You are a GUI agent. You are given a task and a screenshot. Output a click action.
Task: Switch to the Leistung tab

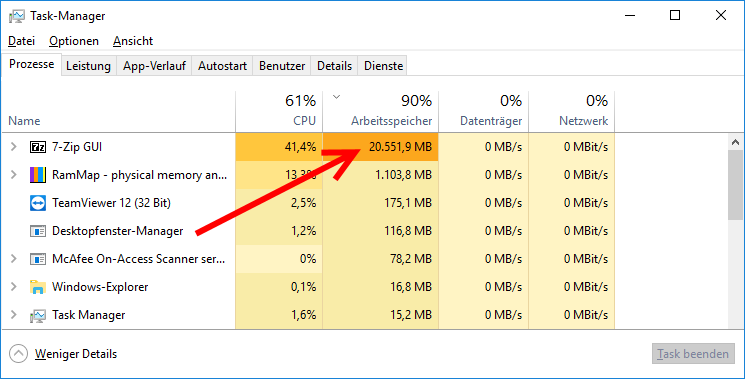click(88, 66)
